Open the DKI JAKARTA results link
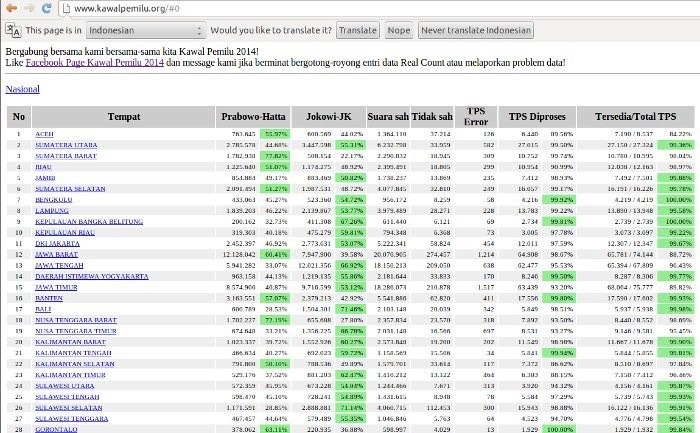Image resolution: width=700 pixels, height=433 pixels. tap(56, 243)
